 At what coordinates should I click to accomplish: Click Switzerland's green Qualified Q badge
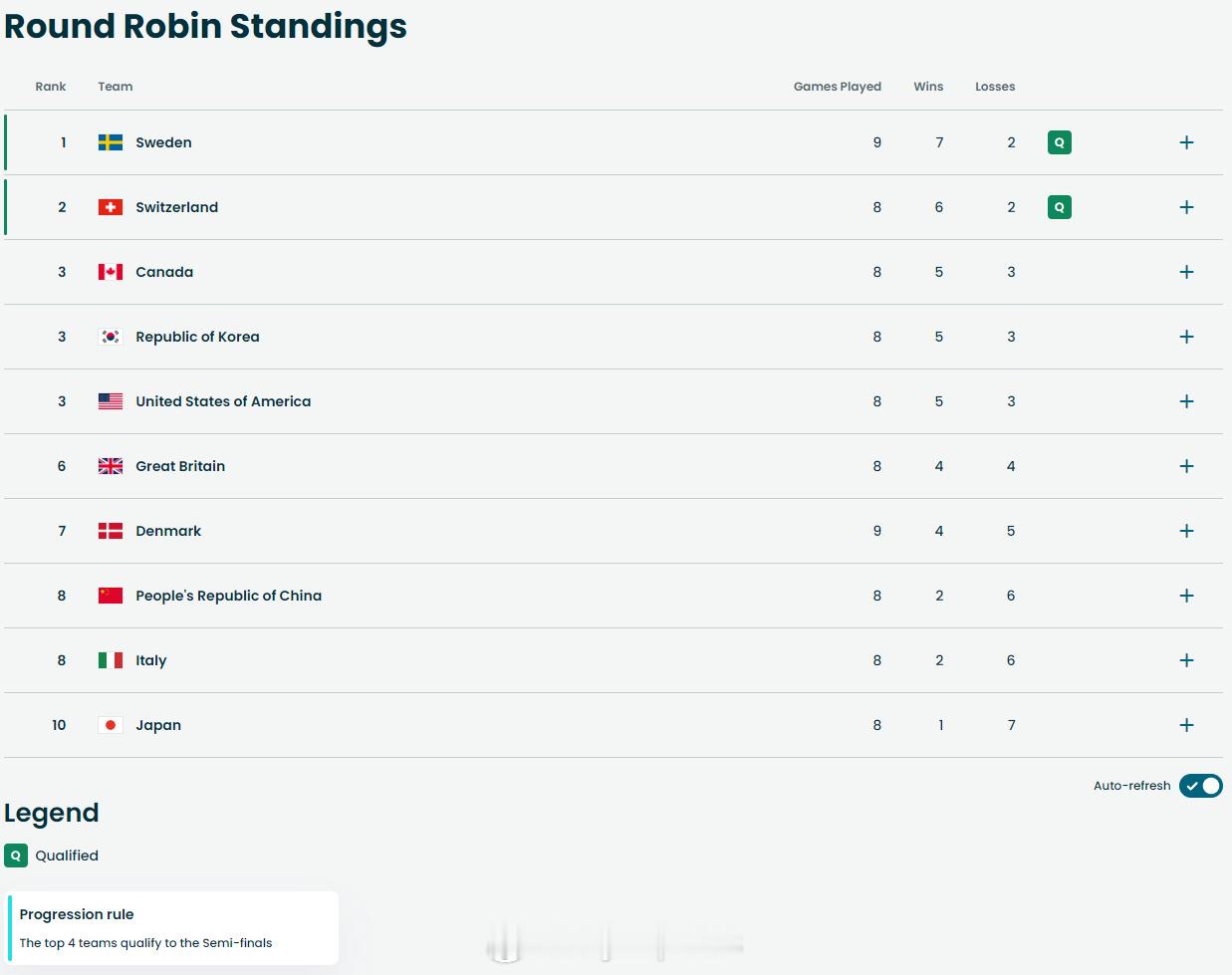[1059, 207]
